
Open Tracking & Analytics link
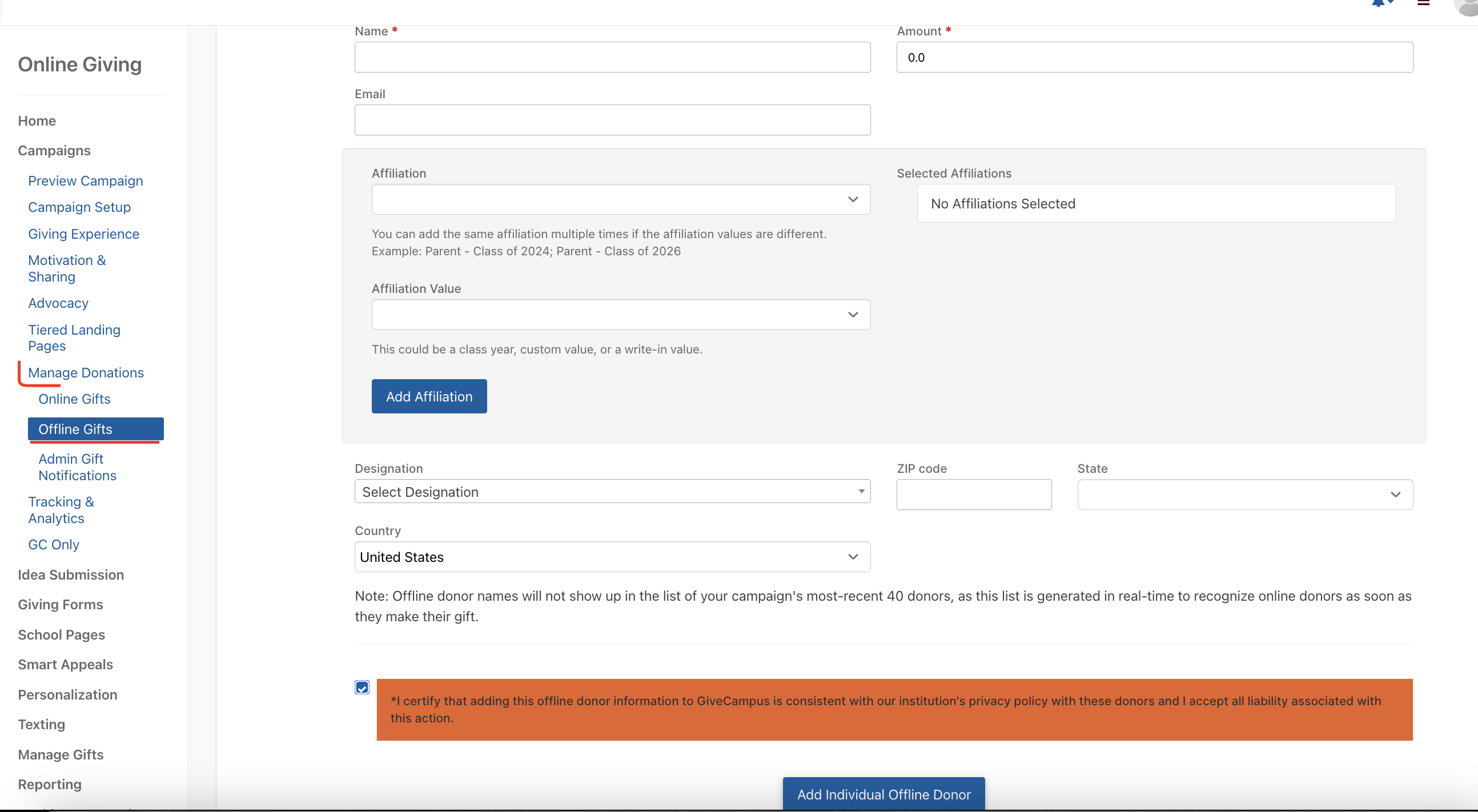(x=61, y=509)
